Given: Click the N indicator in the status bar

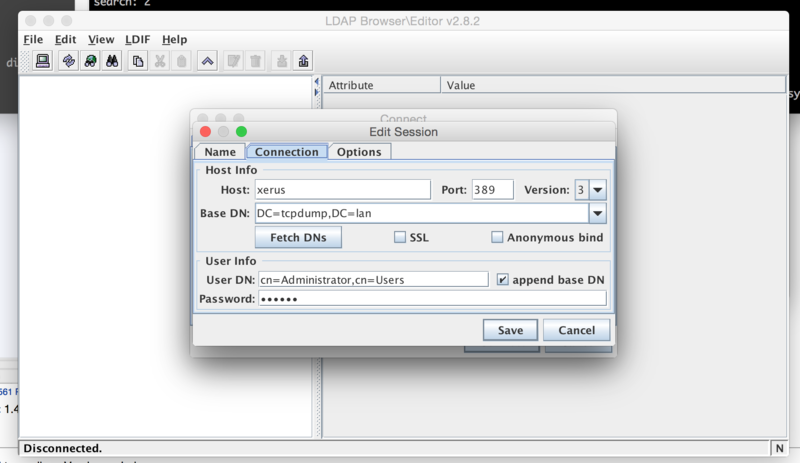Looking at the screenshot, I should [x=779, y=448].
